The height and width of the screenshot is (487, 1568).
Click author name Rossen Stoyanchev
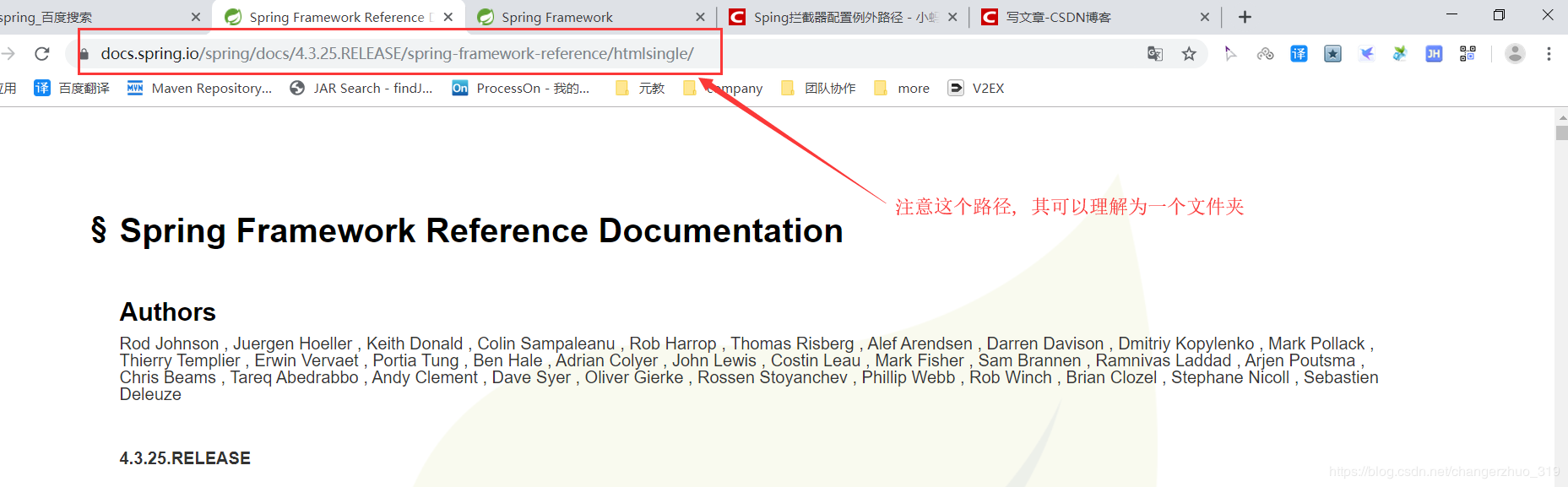pyautogui.click(x=773, y=377)
